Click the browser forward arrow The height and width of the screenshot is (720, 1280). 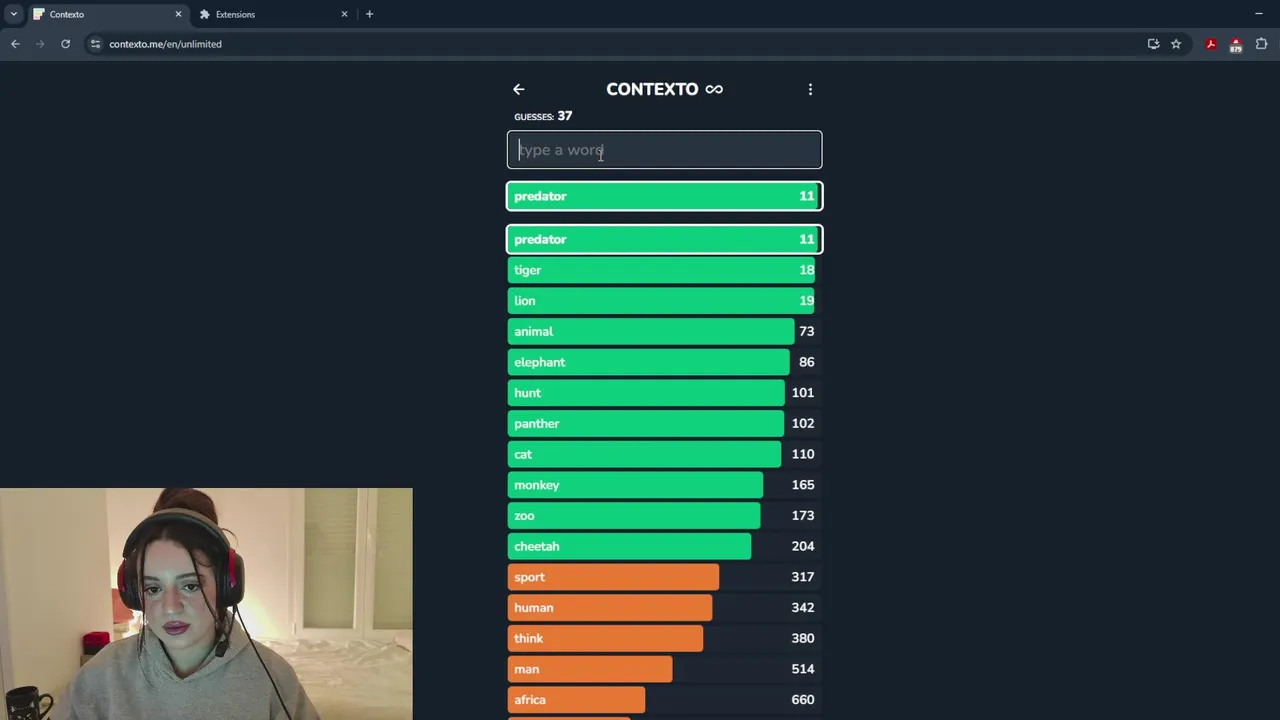pyautogui.click(x=40, y=44)
